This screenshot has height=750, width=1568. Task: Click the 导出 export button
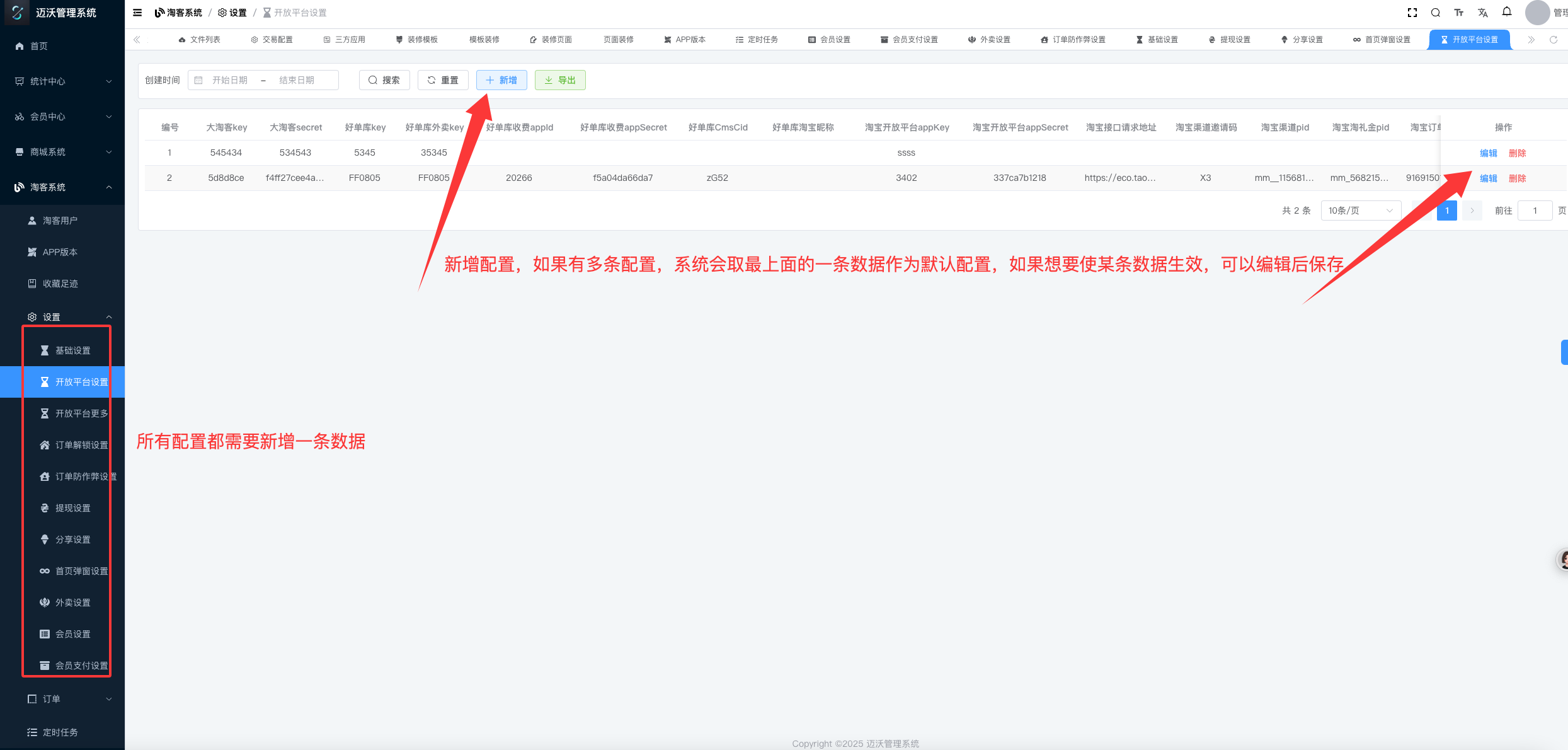pyautogui.click(x=560, y=80)
